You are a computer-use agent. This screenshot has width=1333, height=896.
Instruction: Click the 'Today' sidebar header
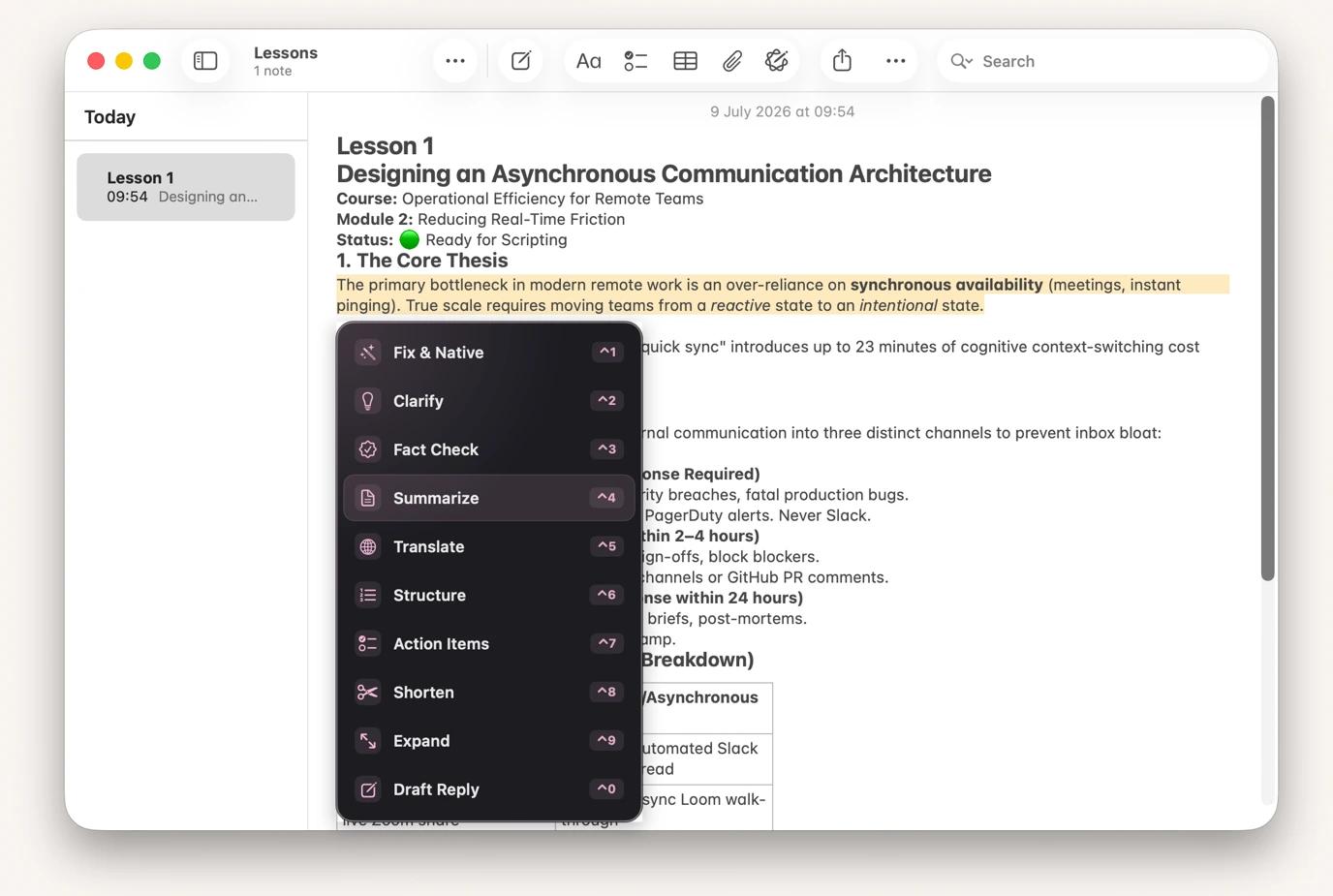(109, 117)
